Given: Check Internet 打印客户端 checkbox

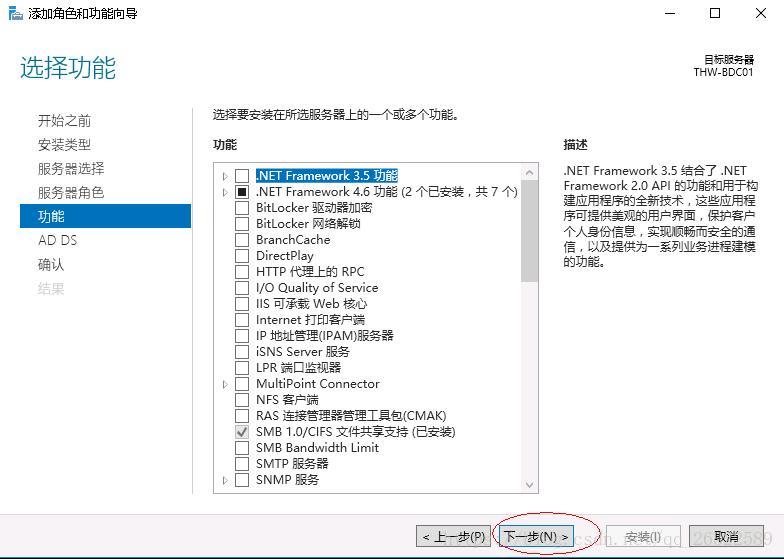Looking at the screenshot, I should point(242,320).
